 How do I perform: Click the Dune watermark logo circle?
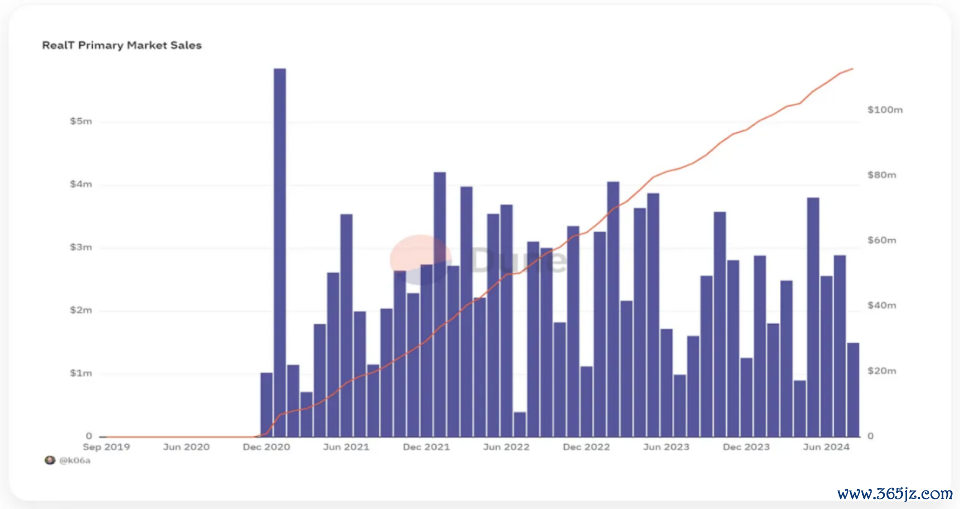(420, 259)
